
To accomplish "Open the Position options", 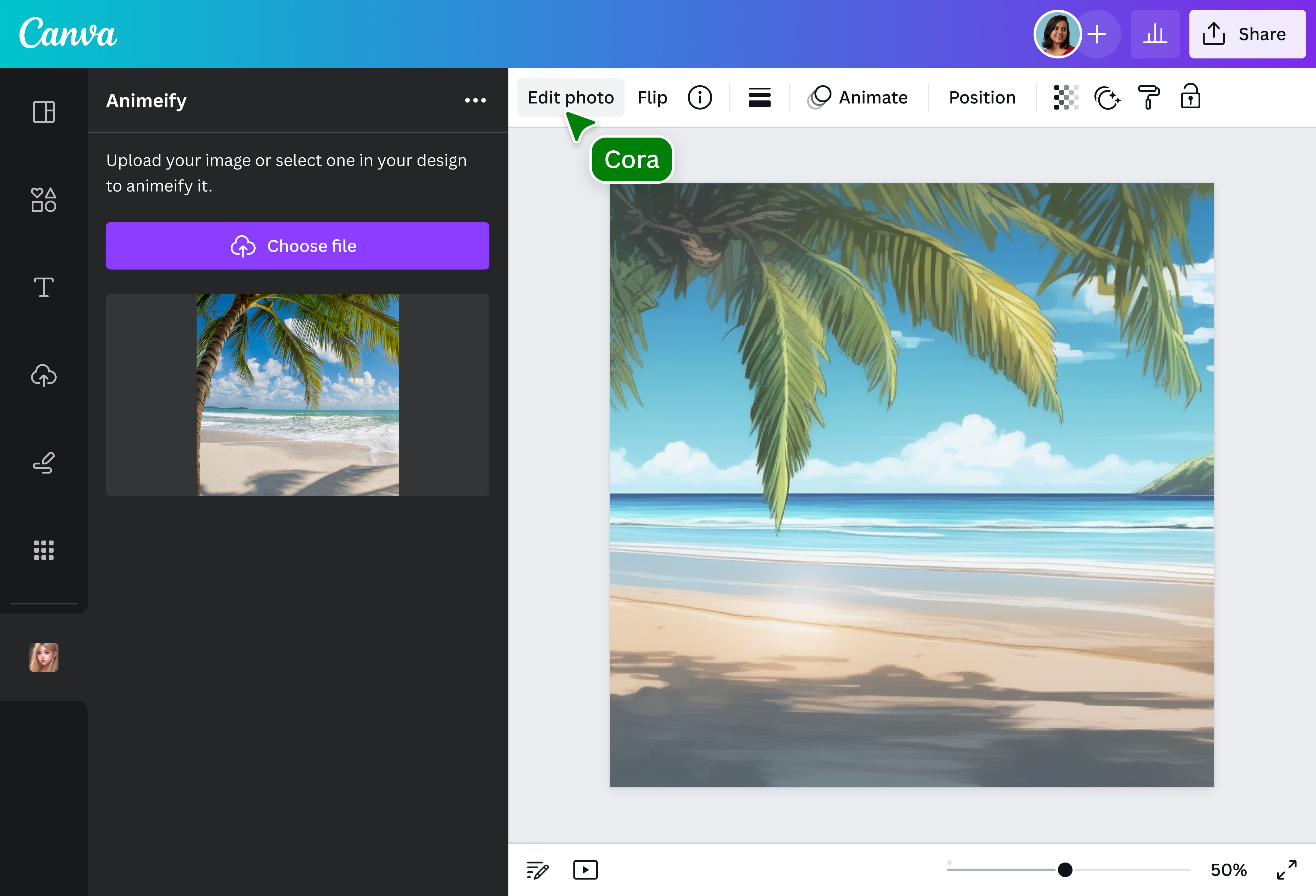I will click(981, 97).
